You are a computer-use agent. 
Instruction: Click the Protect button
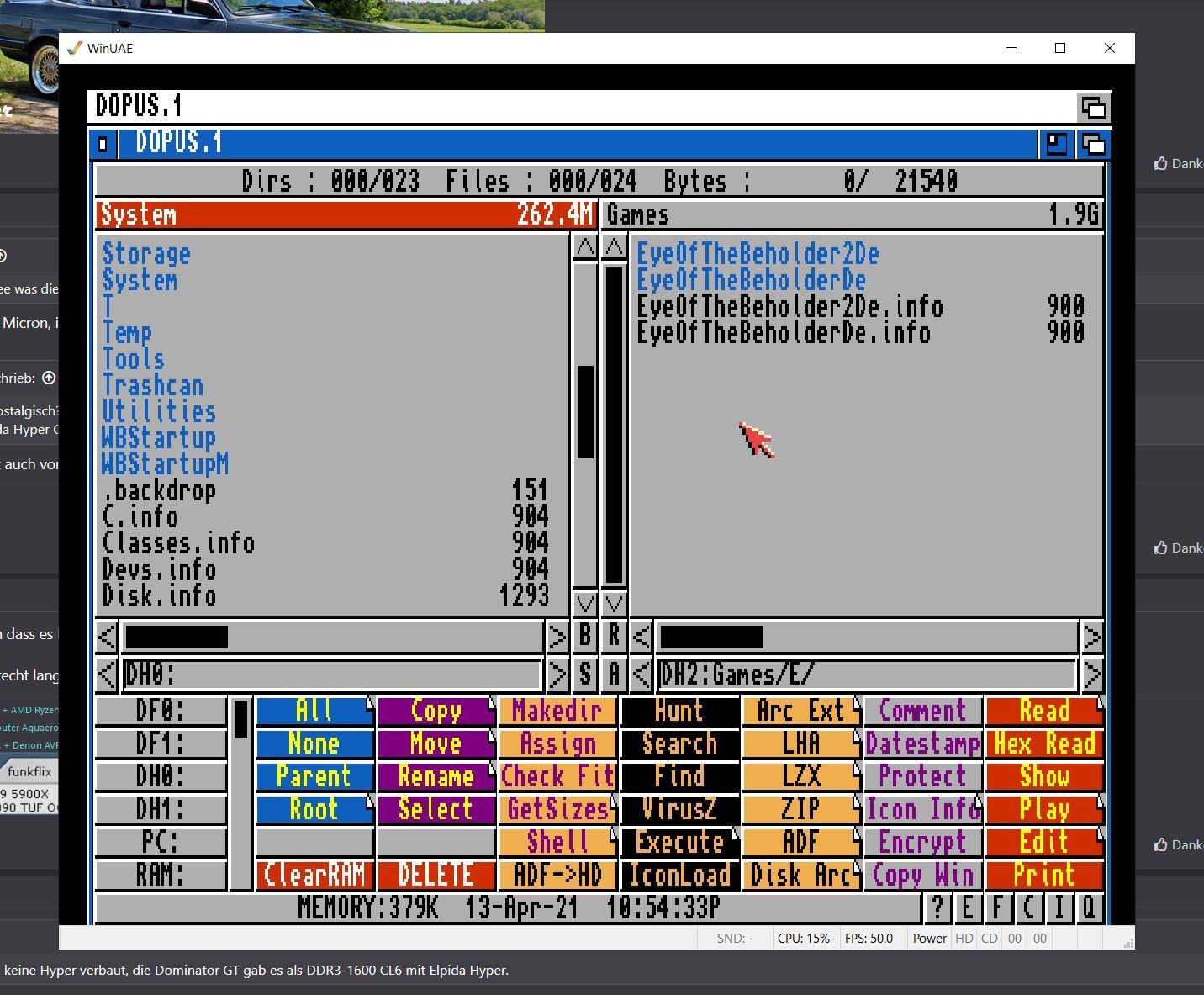click(x=922, y=776)
